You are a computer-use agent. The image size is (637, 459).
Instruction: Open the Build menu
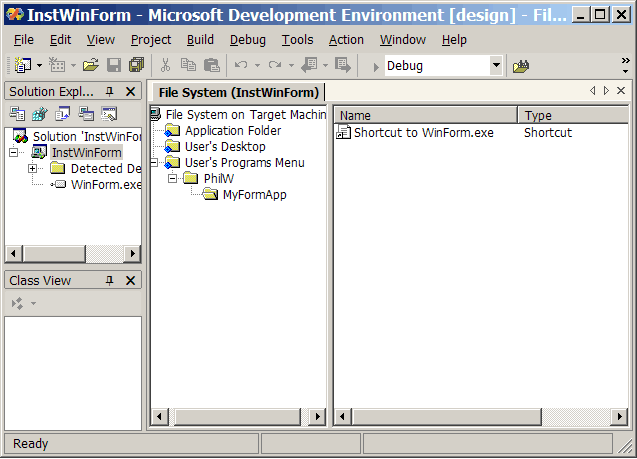tap(200, 39)
